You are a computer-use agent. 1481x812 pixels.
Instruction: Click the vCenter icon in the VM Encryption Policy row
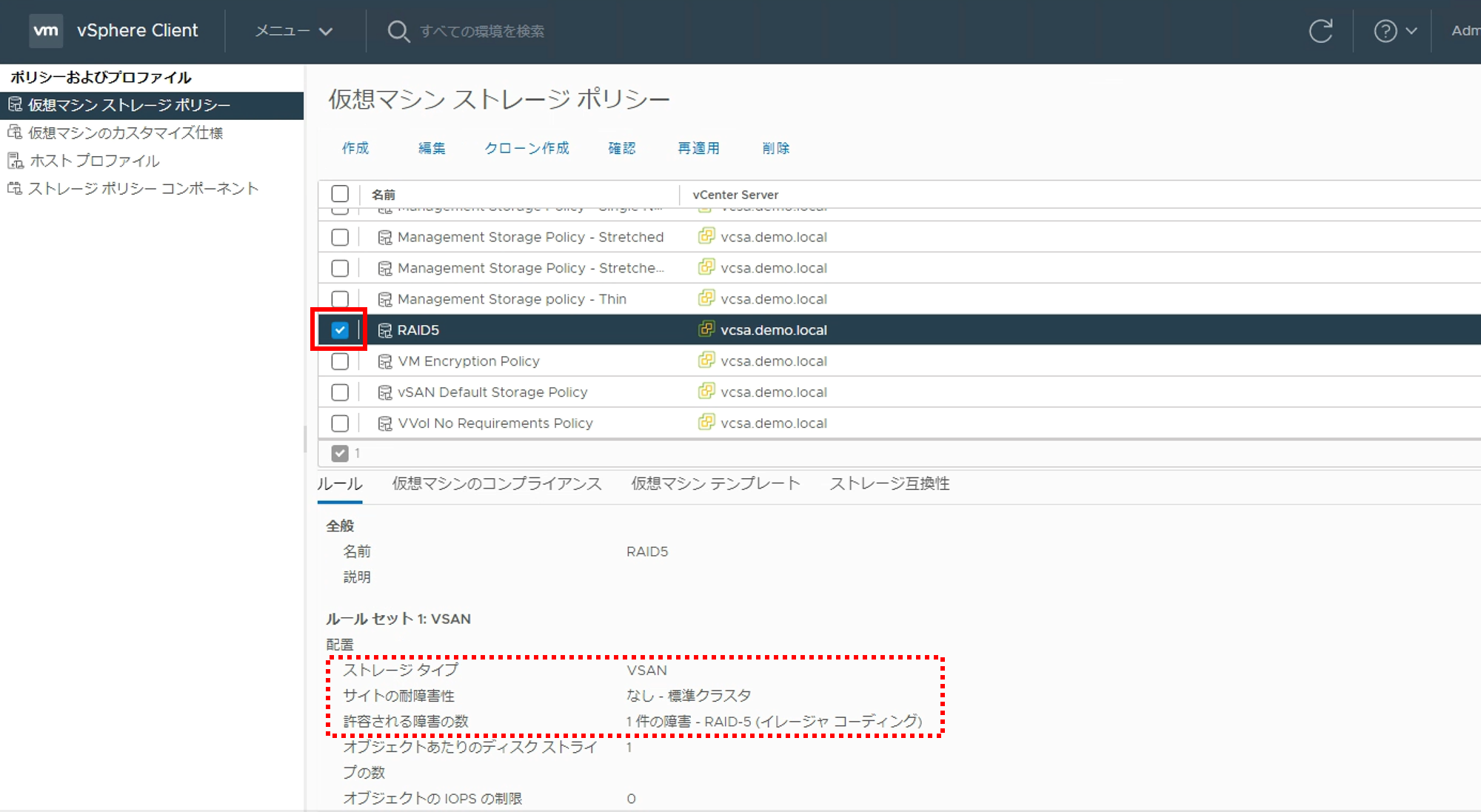pyautogui.click(x=706, y=360)
